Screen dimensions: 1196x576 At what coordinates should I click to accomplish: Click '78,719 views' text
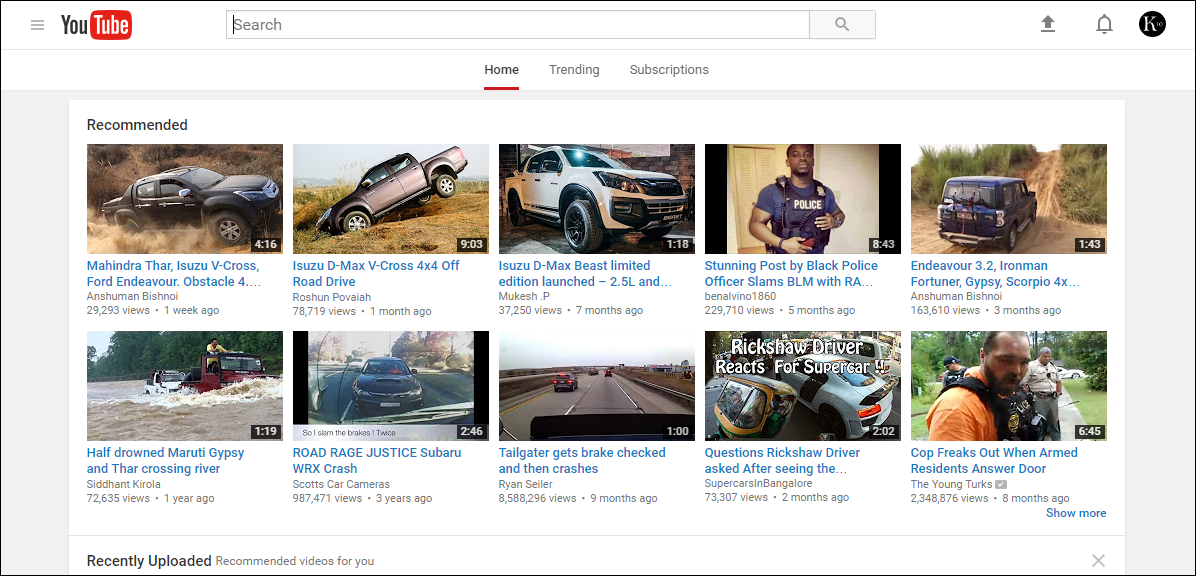[x=324, y=311]
